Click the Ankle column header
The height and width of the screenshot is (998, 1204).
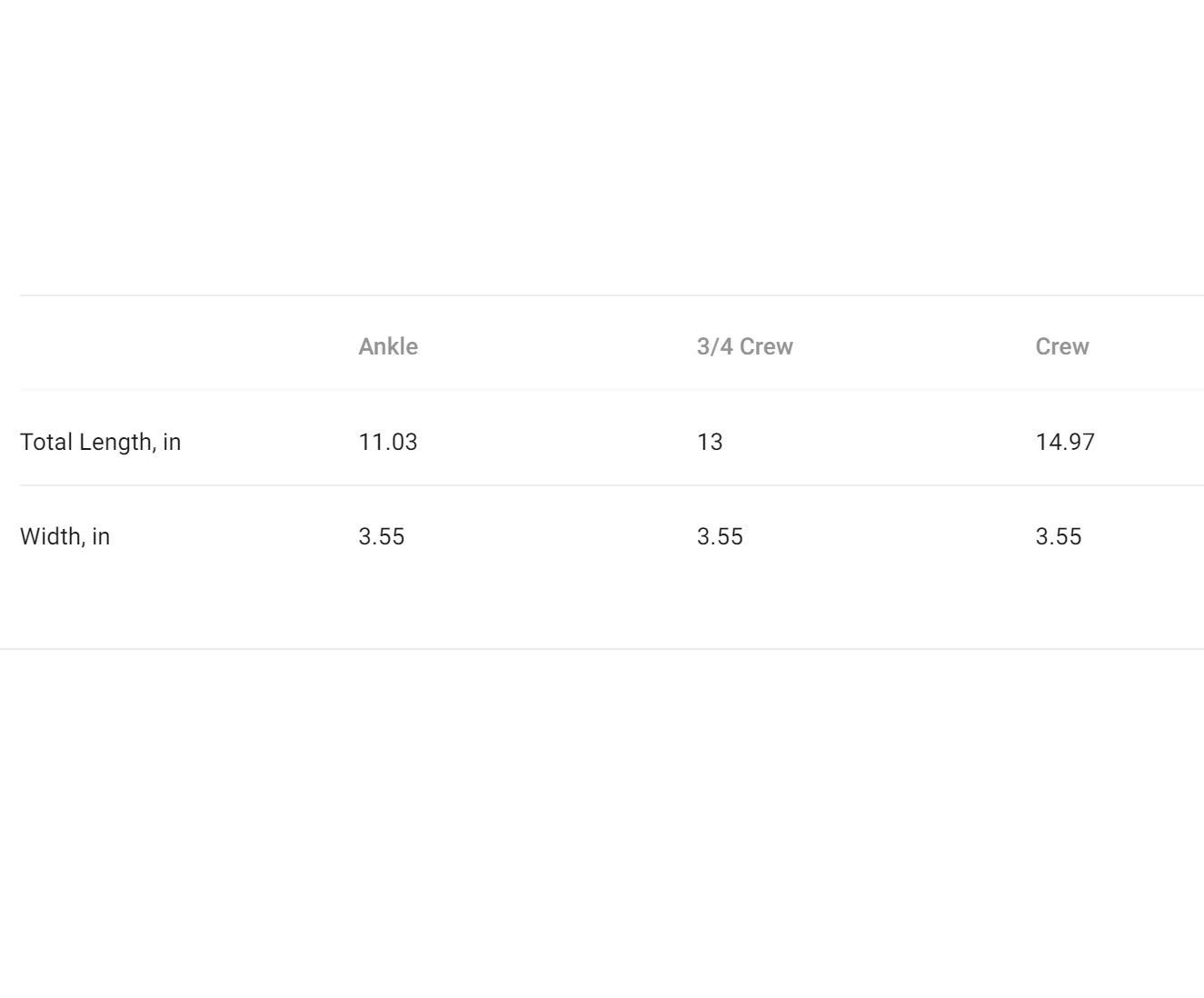click(x=388, y=346)
